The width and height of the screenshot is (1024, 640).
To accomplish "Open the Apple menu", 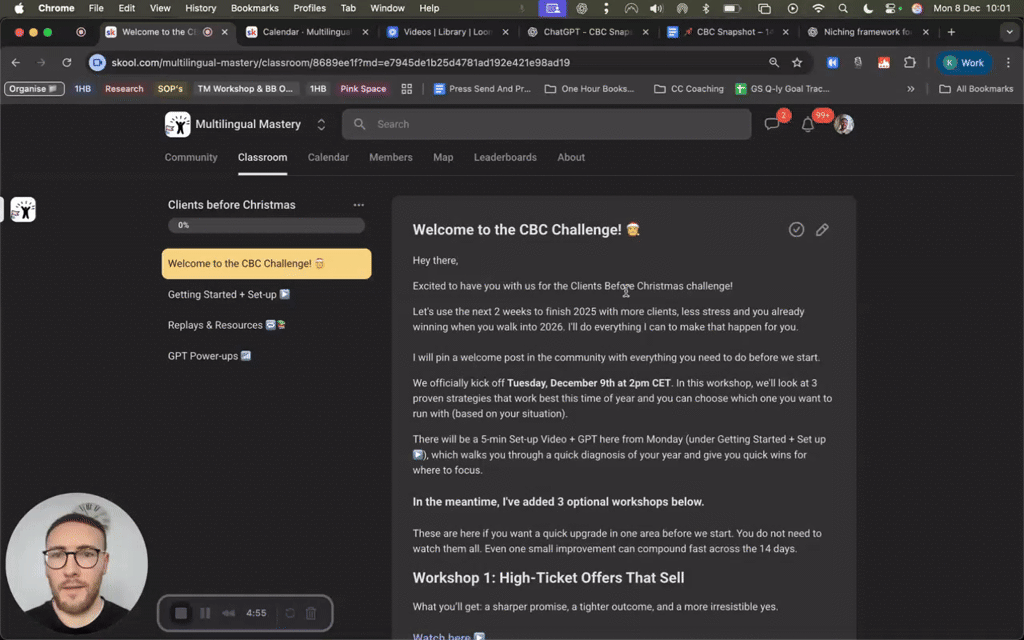I will pos(19,8).
